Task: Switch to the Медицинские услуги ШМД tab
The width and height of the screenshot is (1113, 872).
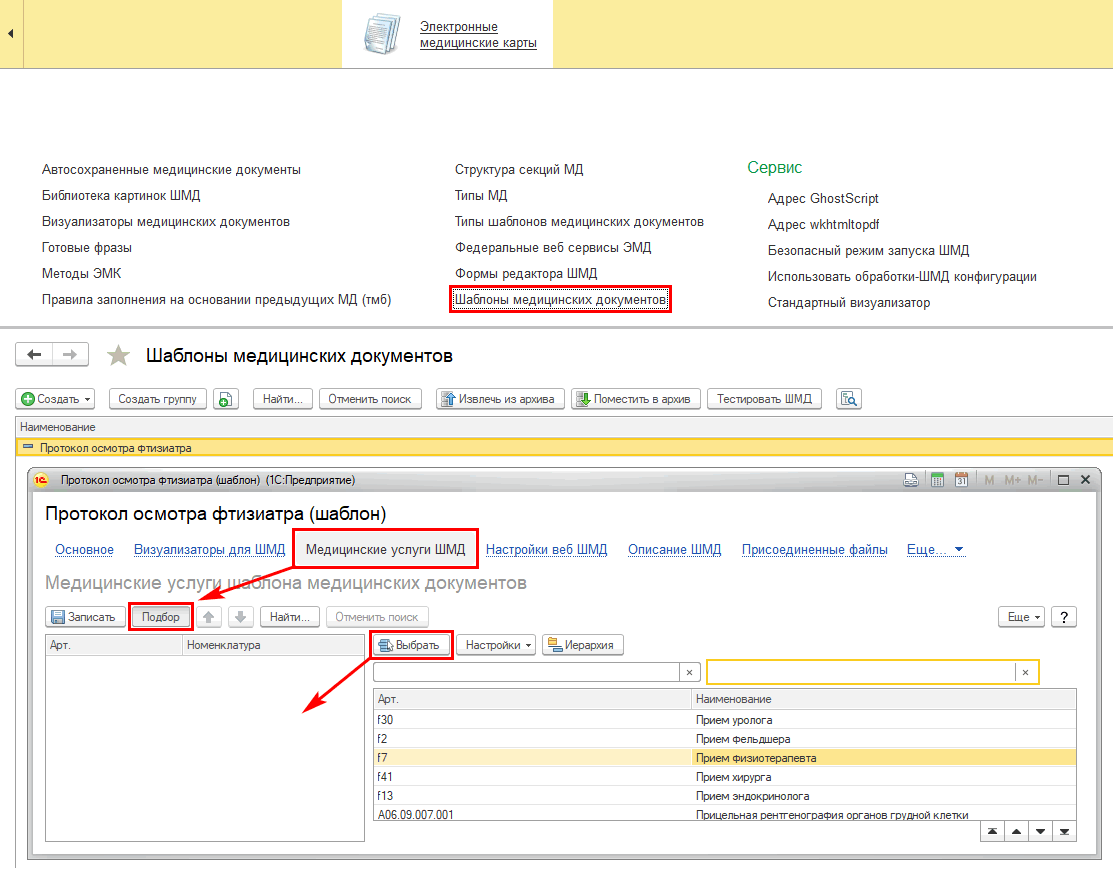Action: pos(385,549)
